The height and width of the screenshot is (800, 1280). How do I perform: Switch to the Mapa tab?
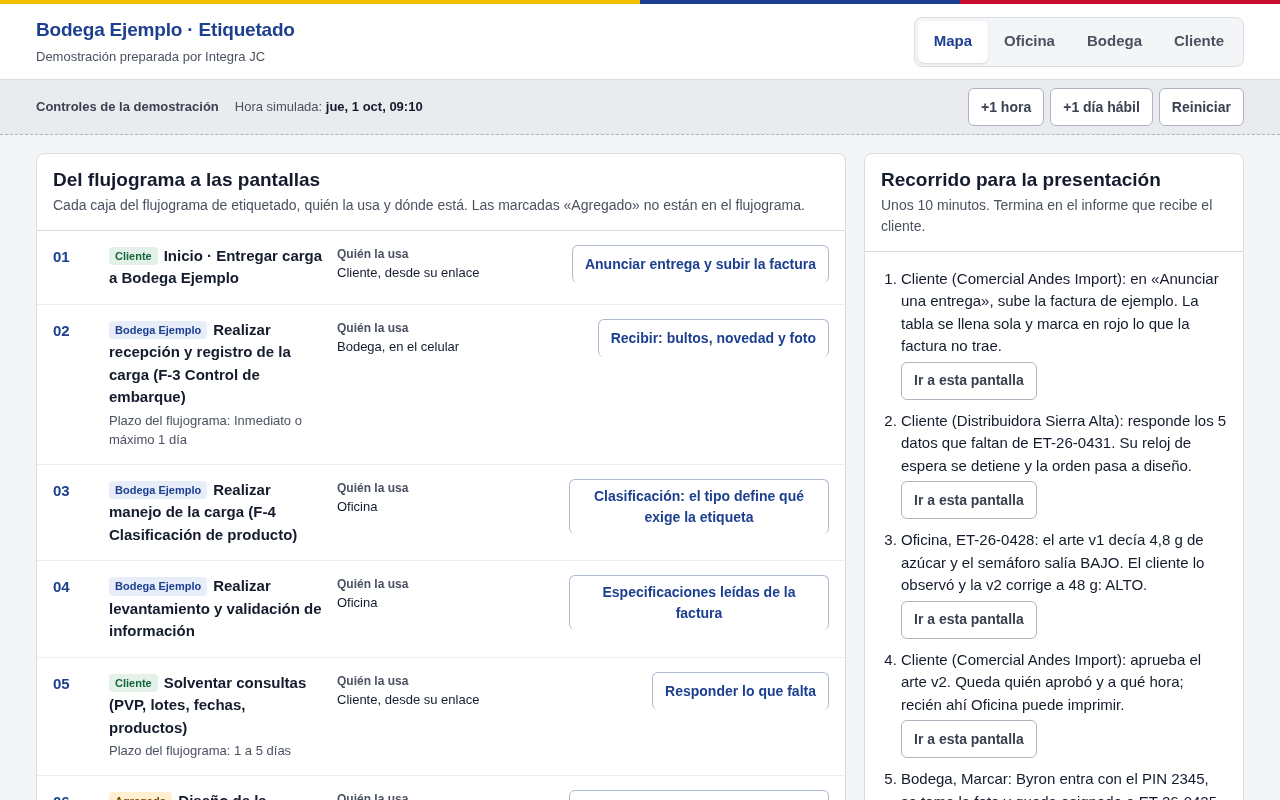[x=953, y=41]
